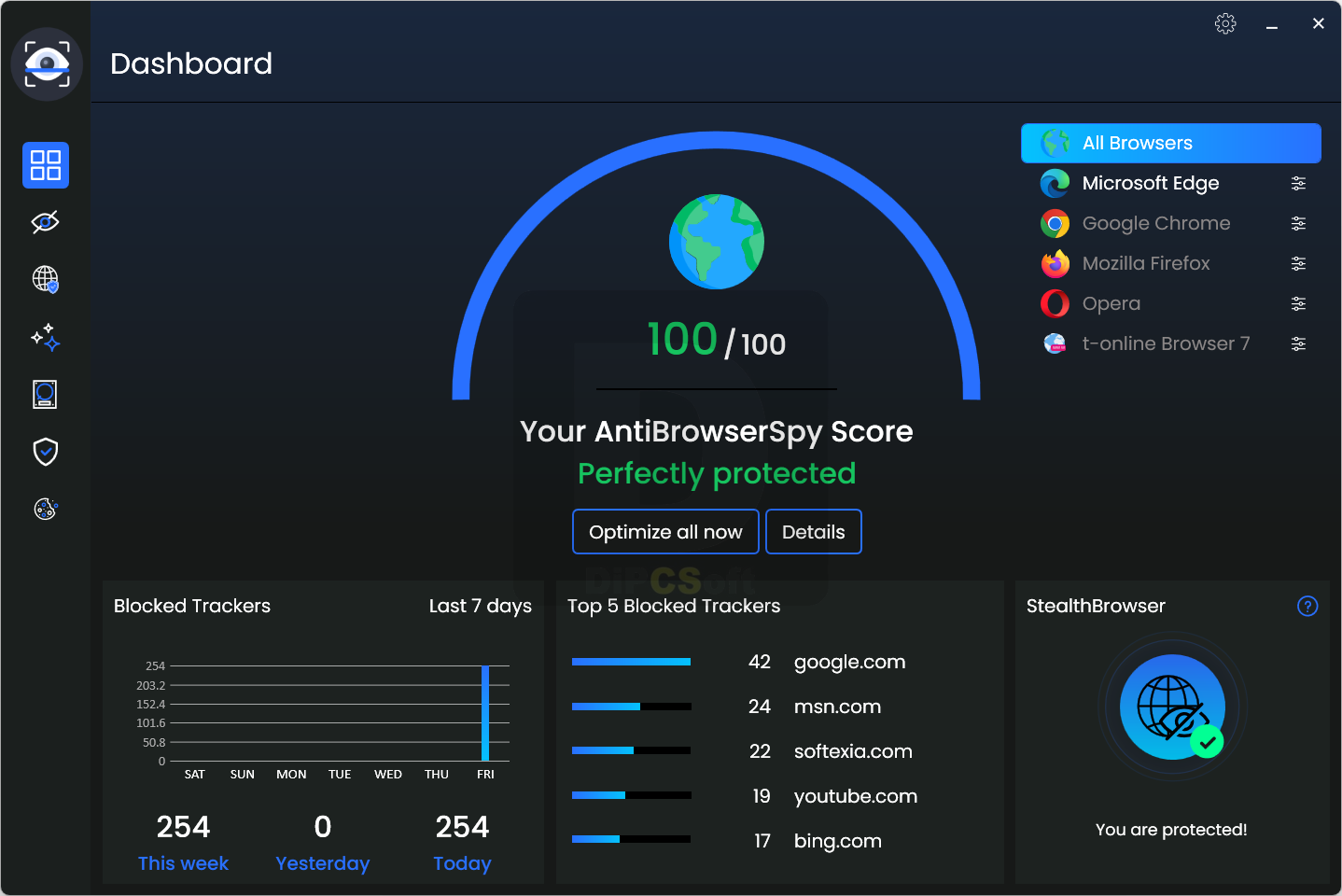
Task: Close the AntiBrowserSpy window
Action: [1318, 23]
